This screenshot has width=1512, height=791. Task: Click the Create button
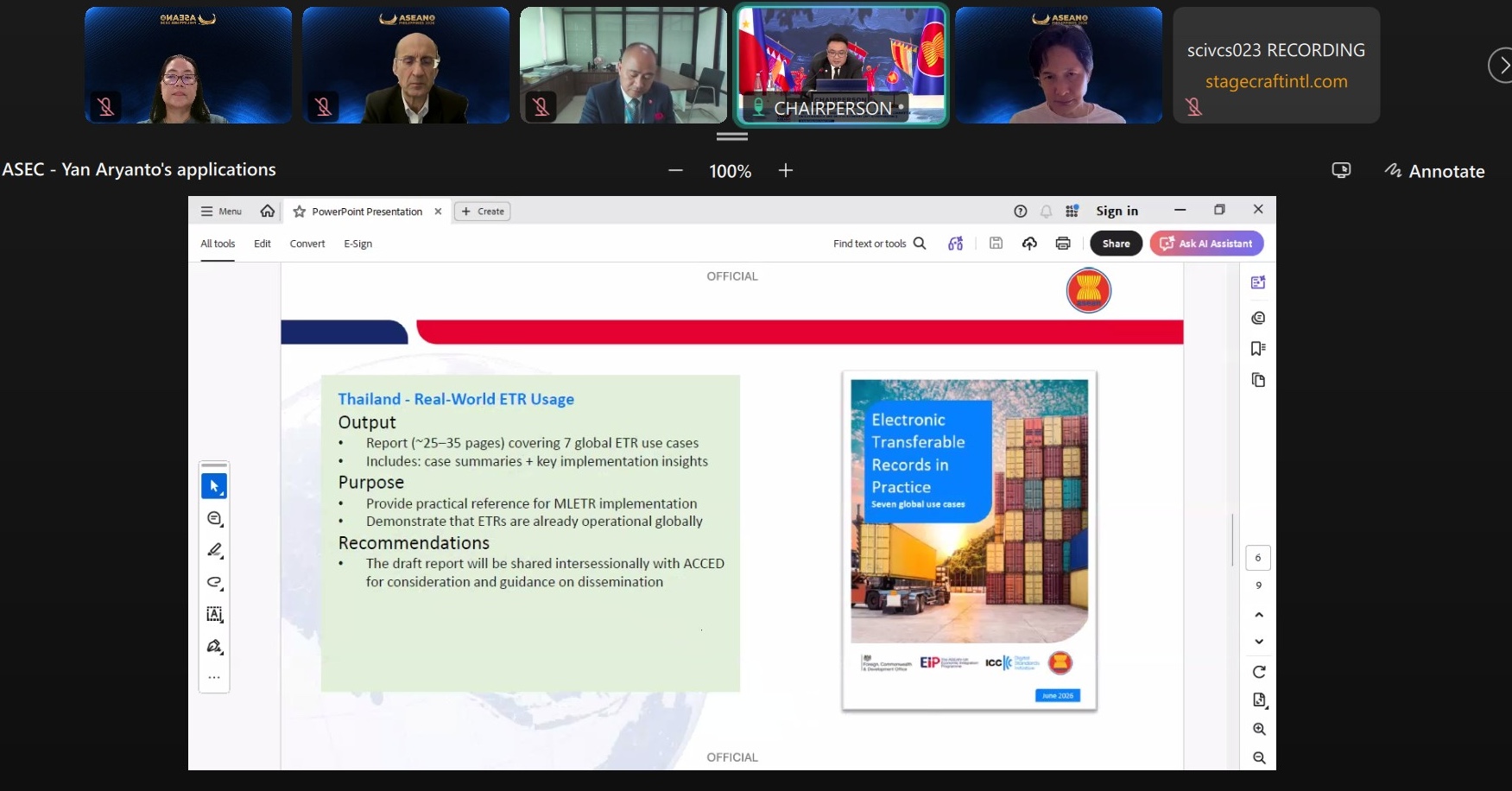pos(482,212)
